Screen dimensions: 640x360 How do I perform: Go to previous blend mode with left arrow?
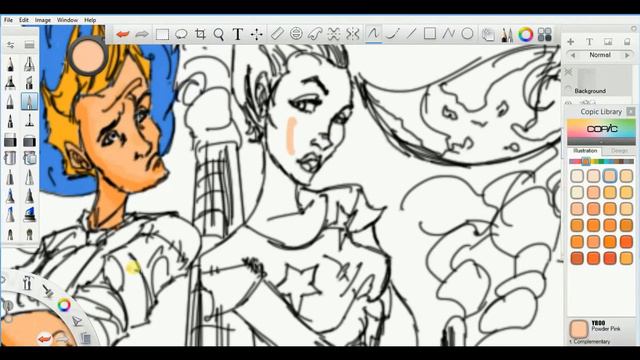573,55
